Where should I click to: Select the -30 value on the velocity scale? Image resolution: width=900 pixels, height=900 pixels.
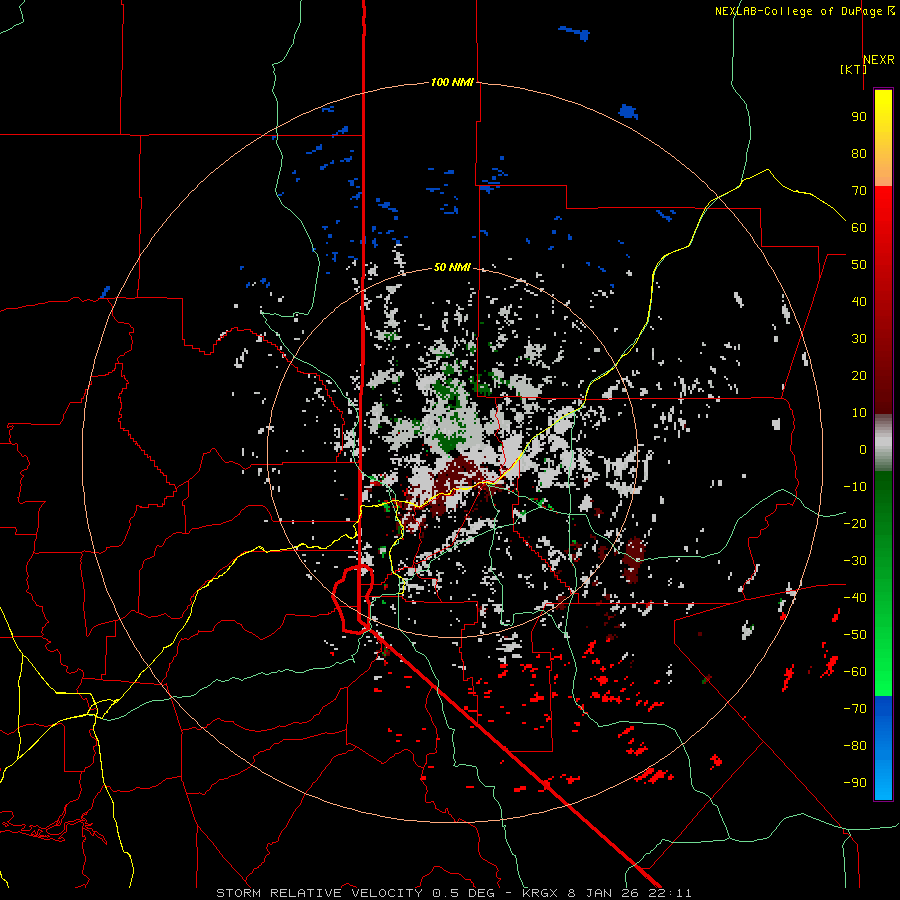point(855,561)
